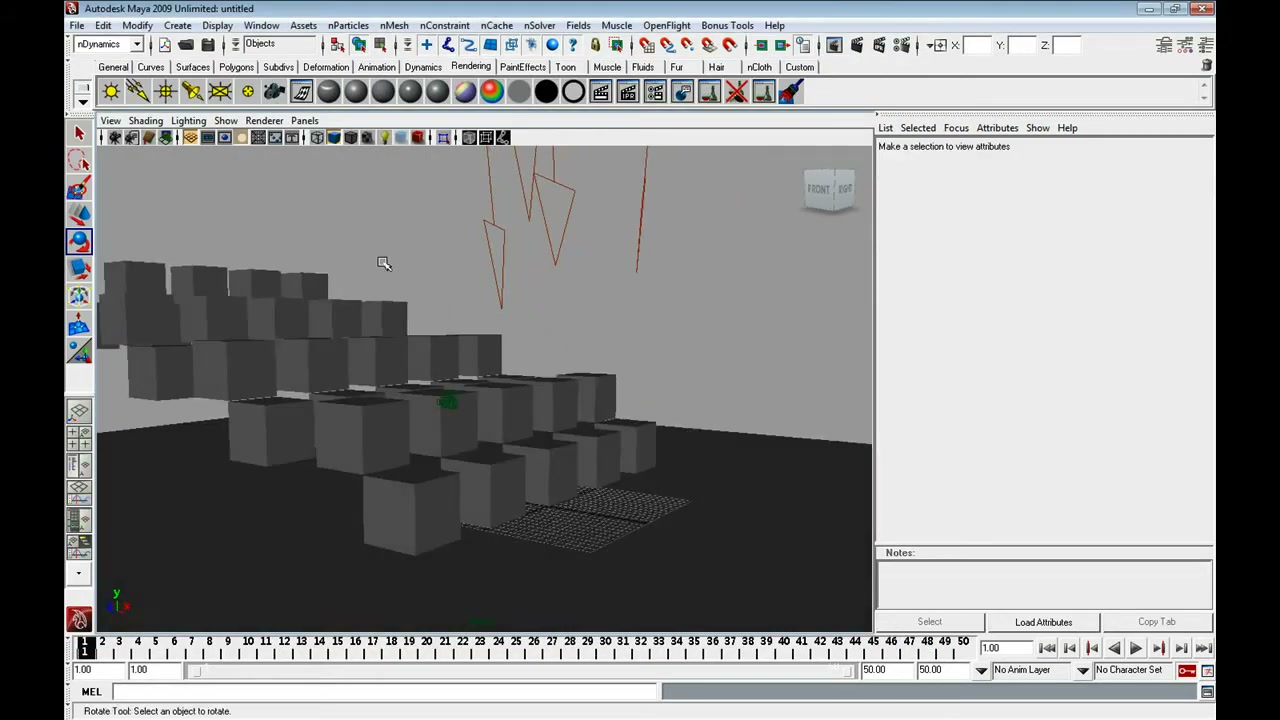
Task: Open the shelf menu arrow
Action: click(x=83, y=101)
